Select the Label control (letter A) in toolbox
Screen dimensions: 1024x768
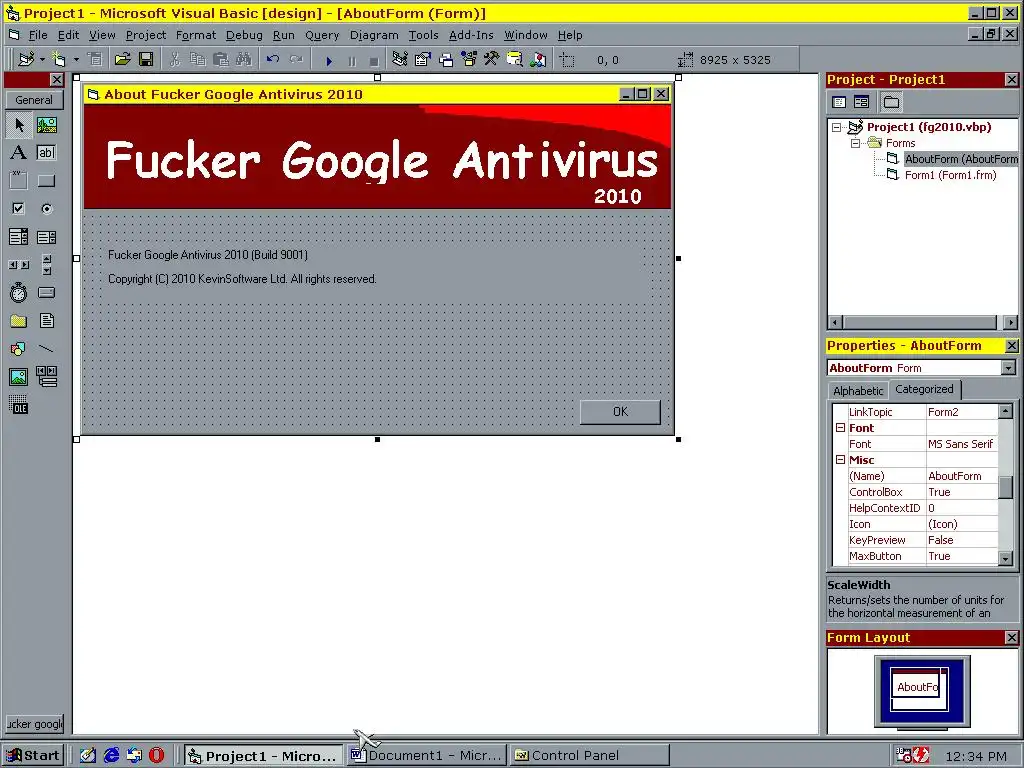19,153
